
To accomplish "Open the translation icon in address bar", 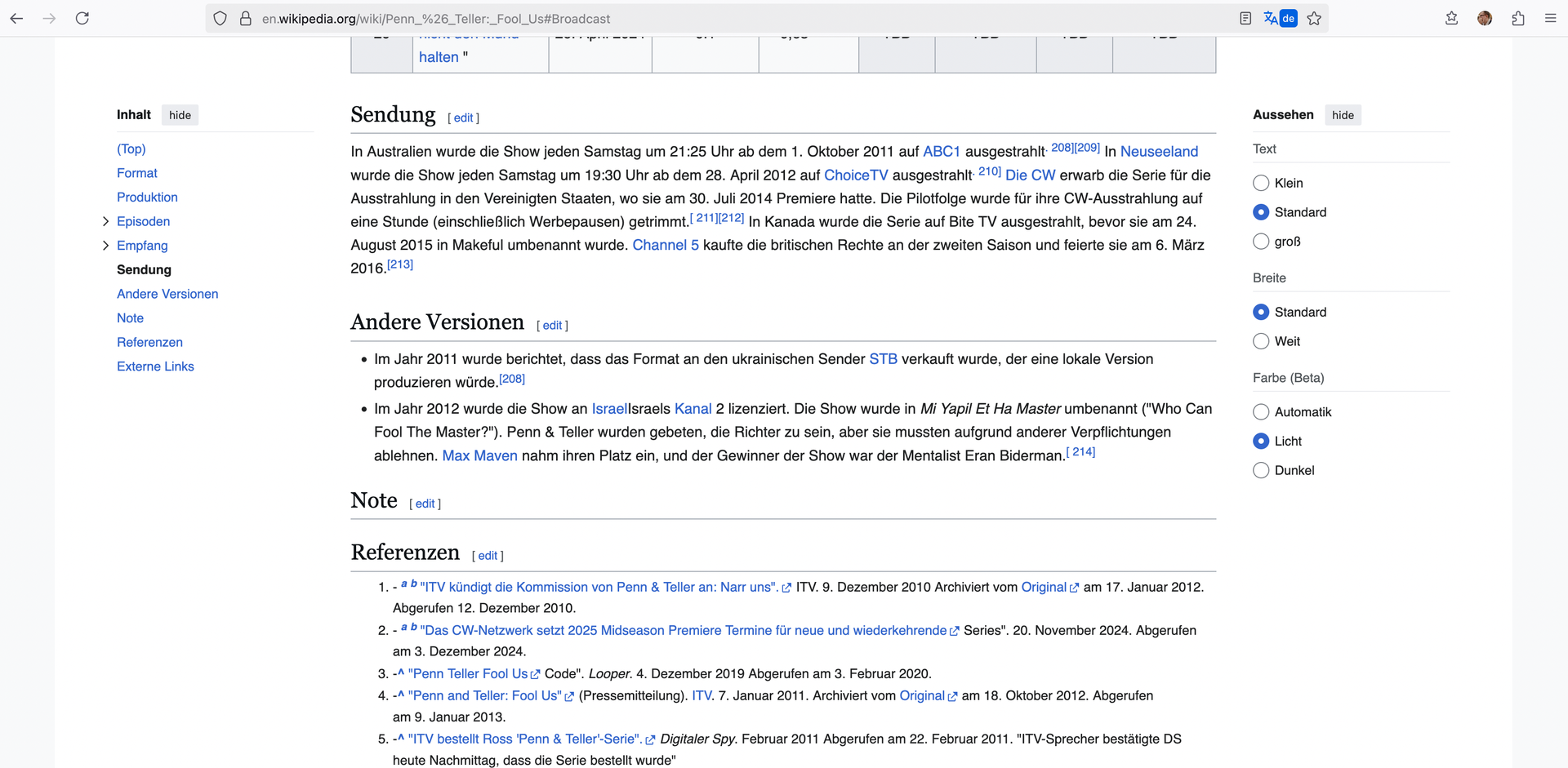I will click(1279, 18).
